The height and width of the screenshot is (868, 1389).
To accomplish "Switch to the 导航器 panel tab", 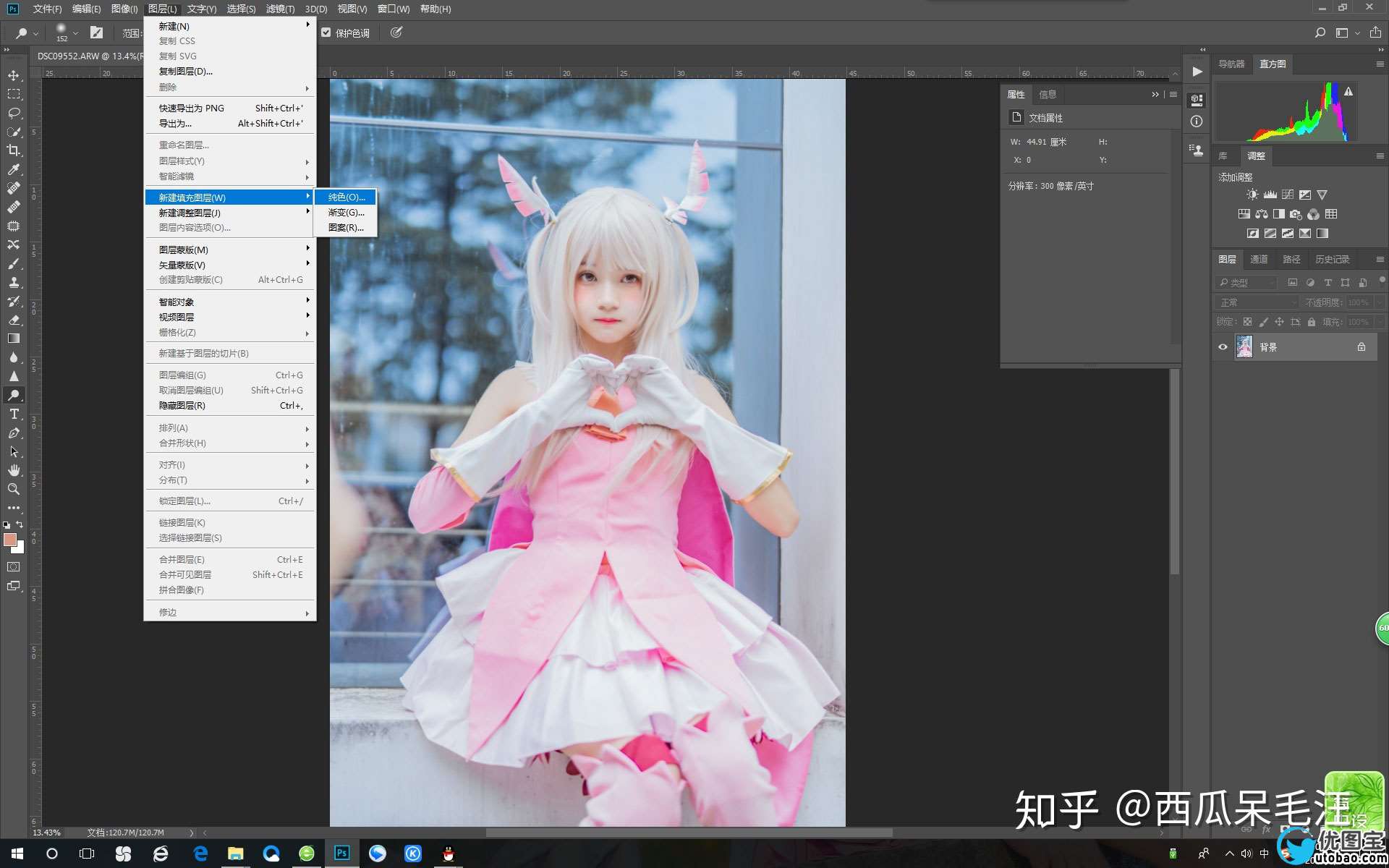I will [1231, 64].
